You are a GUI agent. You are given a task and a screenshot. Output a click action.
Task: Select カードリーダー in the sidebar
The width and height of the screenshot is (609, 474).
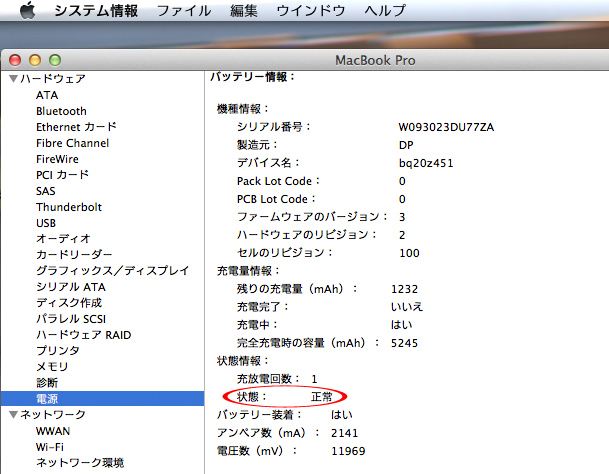pyautogui.click(x=74, y=255)
